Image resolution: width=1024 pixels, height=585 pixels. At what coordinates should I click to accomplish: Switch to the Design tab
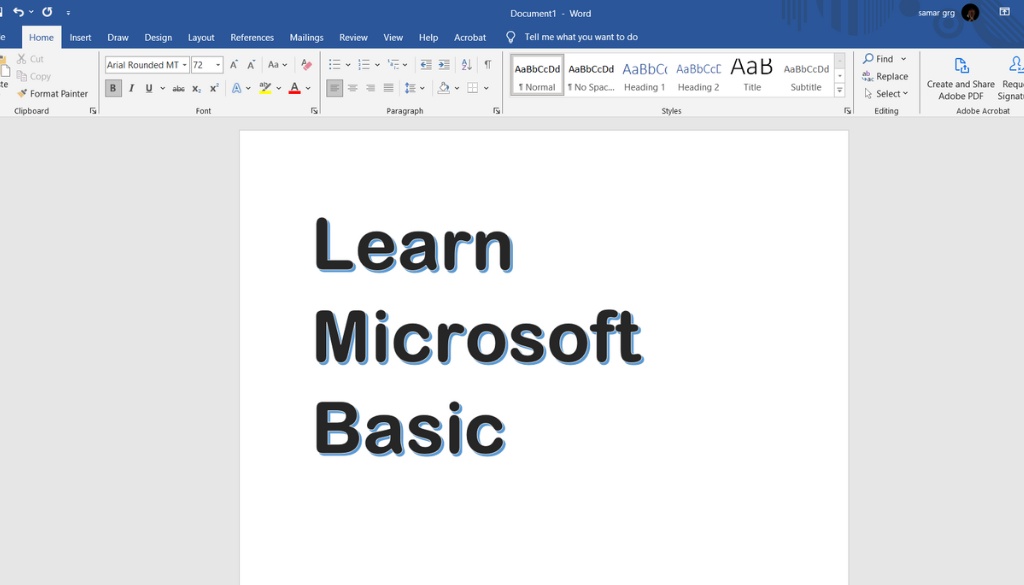[x=158, y=37]
